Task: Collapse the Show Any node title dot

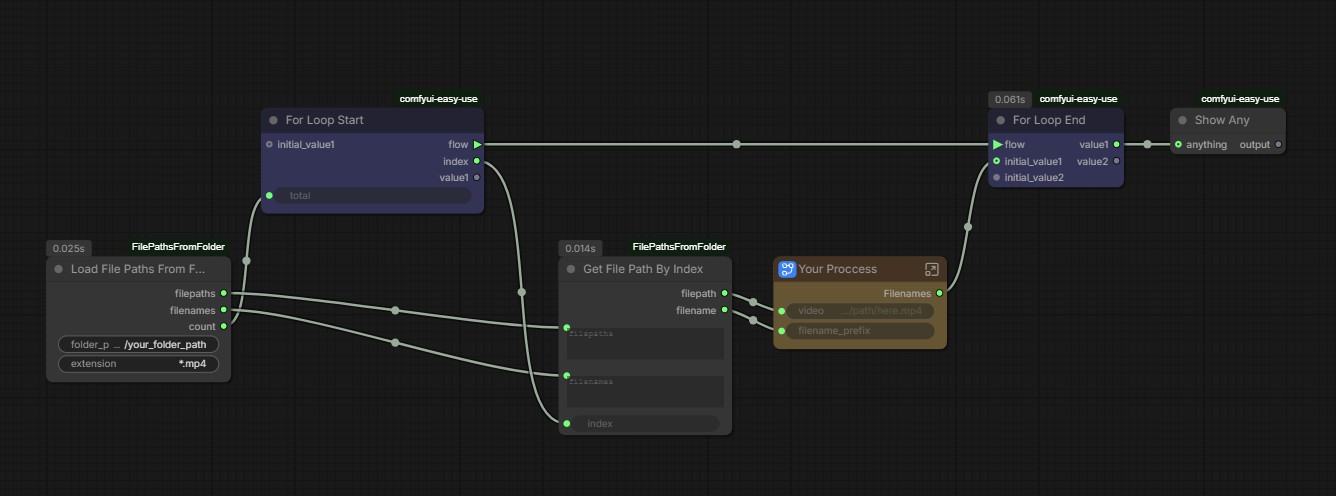Action: 1182,120
